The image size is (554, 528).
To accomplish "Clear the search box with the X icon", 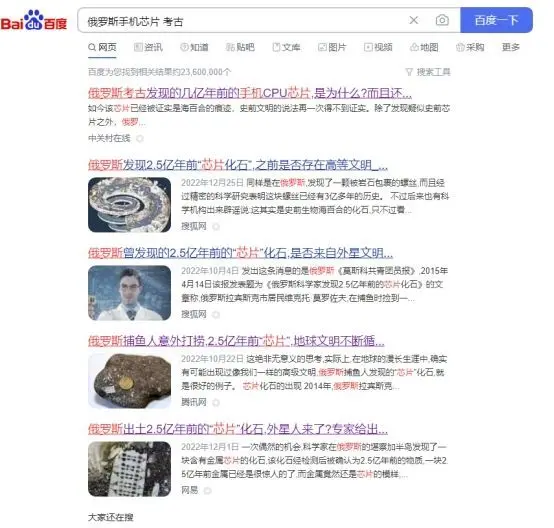I will point(414,20).
